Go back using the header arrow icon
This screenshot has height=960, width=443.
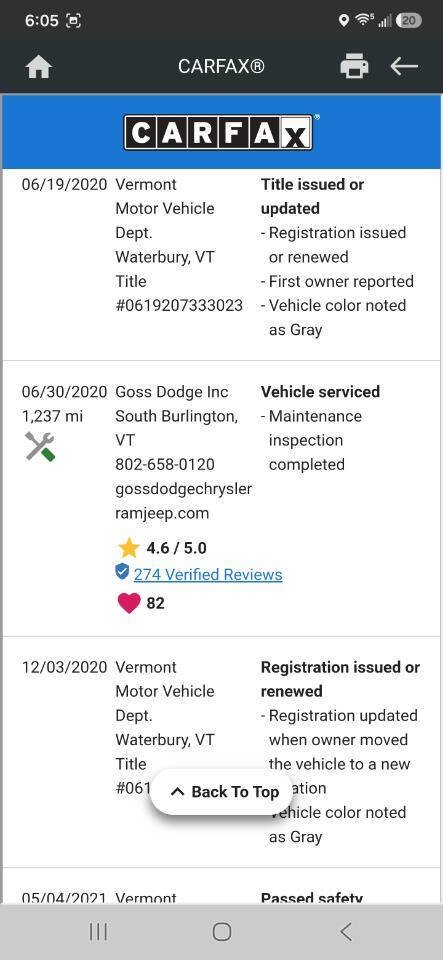point(404,66)
